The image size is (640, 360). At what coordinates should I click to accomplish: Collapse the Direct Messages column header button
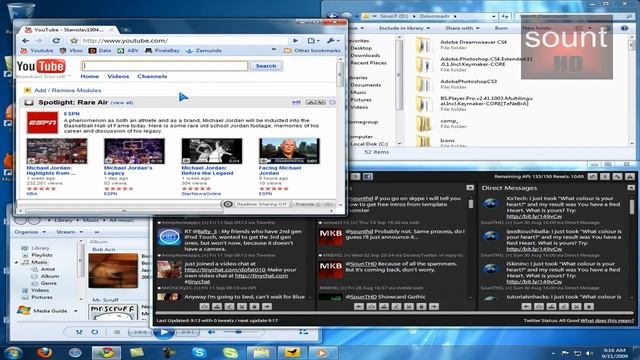point(630,188)
